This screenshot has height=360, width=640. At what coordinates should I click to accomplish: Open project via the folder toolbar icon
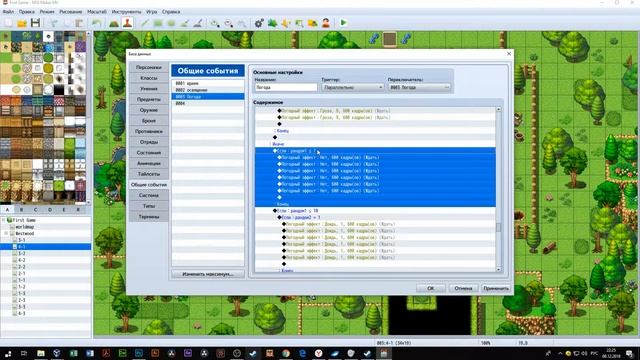(22, 23)
